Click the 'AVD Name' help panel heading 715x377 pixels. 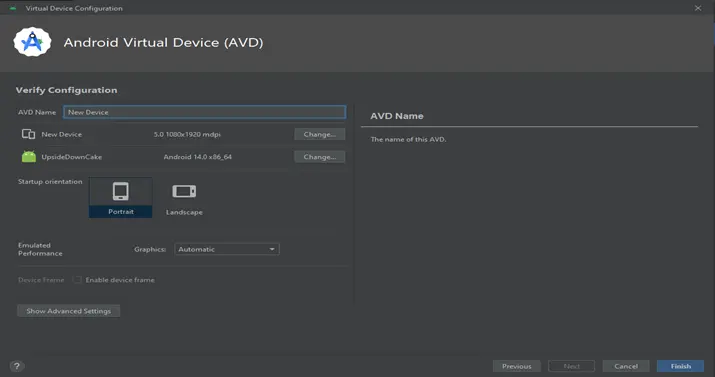(397, 116)
